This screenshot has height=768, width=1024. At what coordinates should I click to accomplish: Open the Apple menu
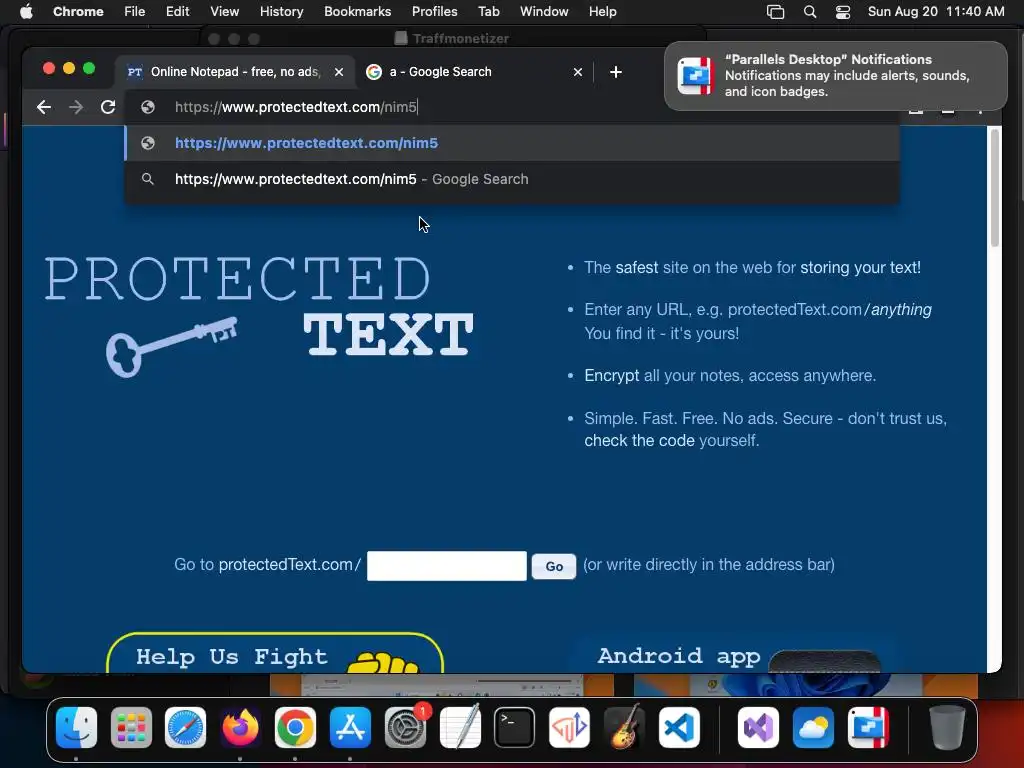26,12
